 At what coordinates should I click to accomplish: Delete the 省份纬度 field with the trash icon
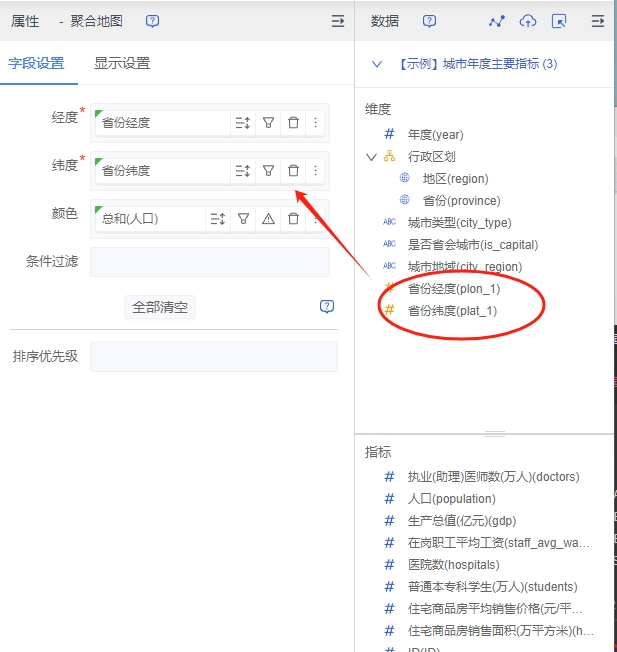(x=293, y=171)
